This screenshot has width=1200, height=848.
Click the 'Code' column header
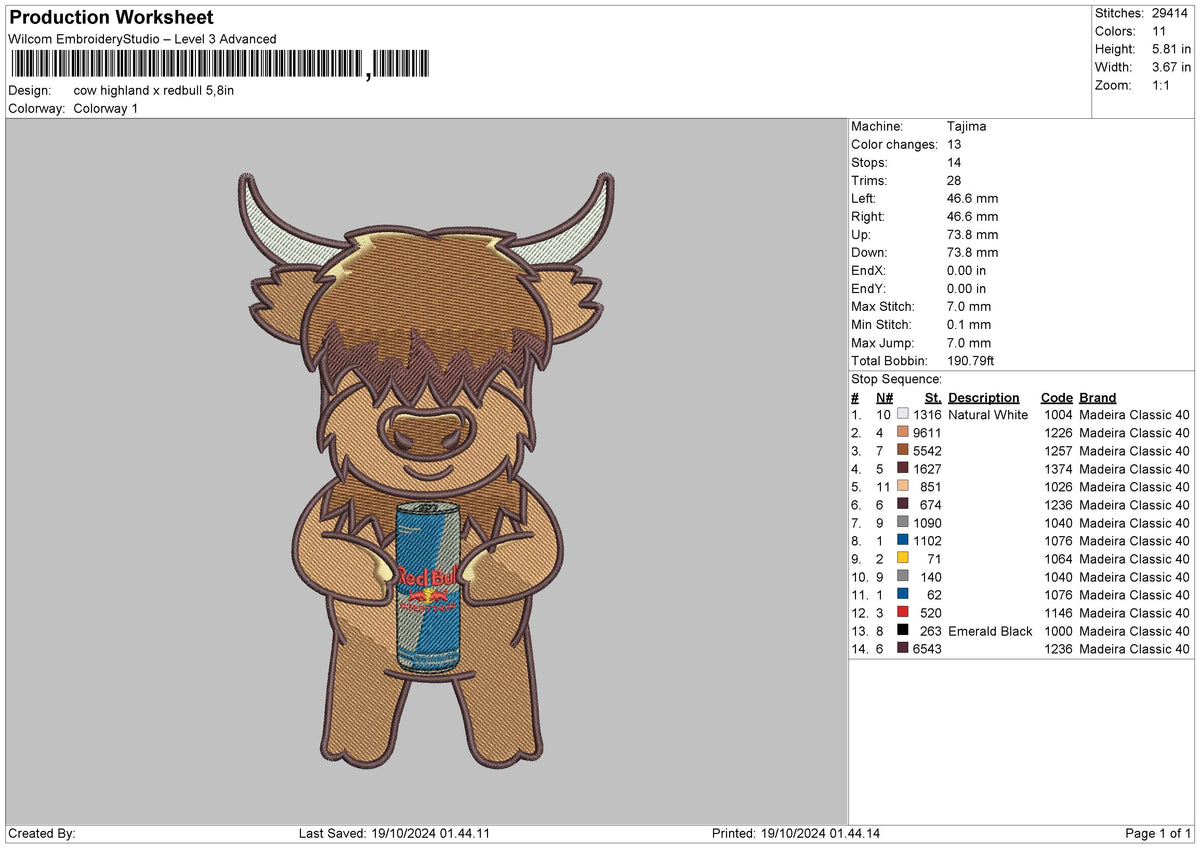tap(1056, 398)
